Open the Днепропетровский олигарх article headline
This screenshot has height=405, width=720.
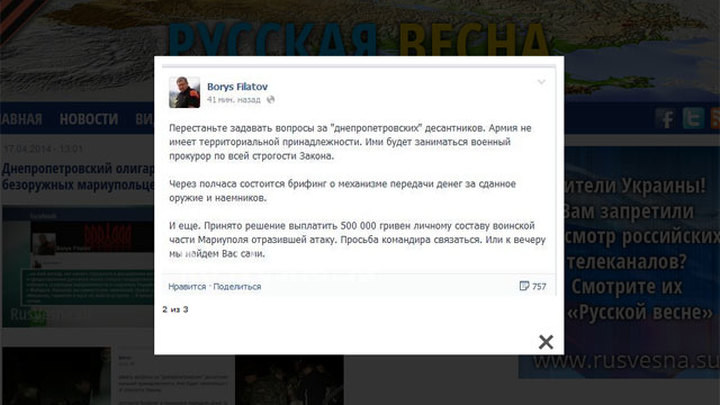[77, 177]
